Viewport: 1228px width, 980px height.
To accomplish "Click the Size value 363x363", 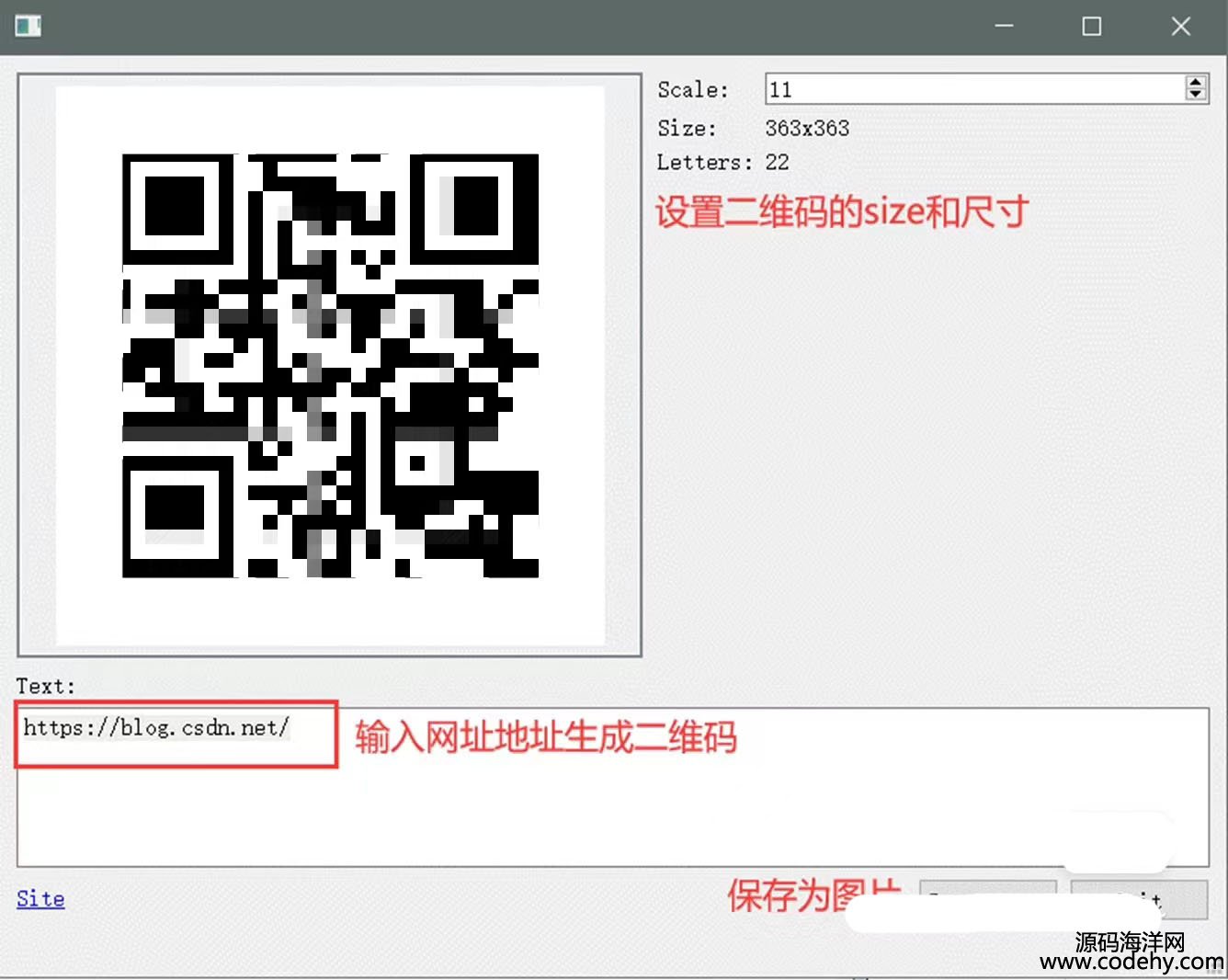I will pyautogui.click(x=807, y=128).
